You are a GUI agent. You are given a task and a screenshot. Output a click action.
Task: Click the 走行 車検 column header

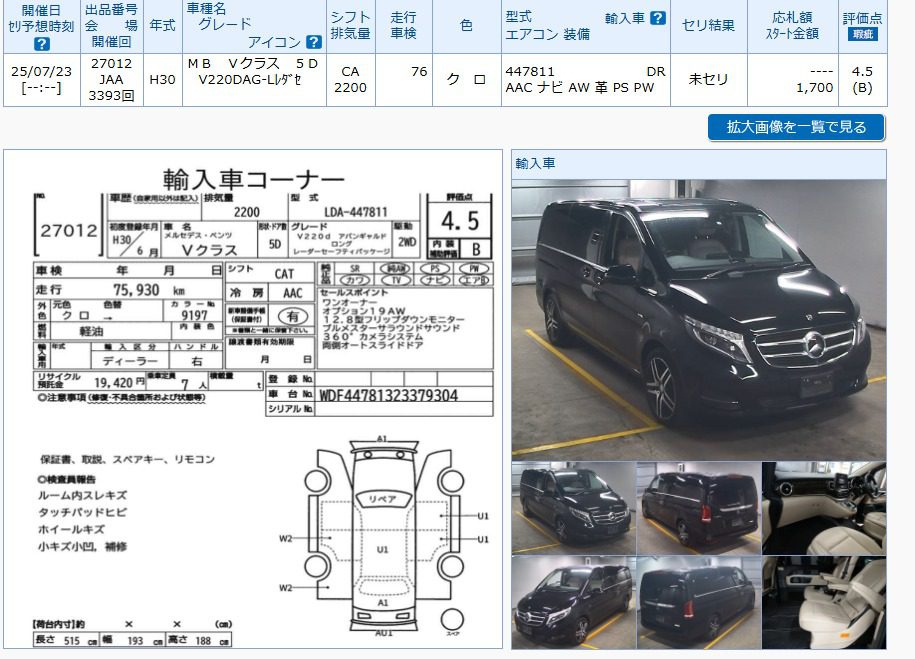404,26
